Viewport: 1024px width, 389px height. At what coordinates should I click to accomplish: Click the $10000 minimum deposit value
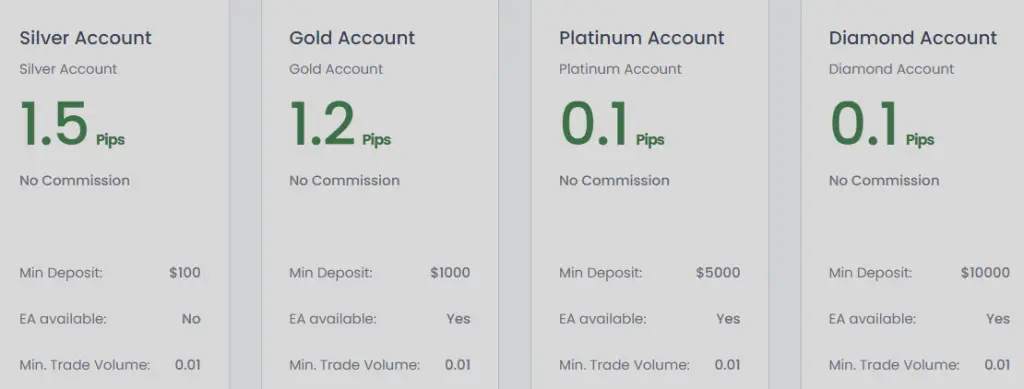pyautogui.click(x=985, y=273)
